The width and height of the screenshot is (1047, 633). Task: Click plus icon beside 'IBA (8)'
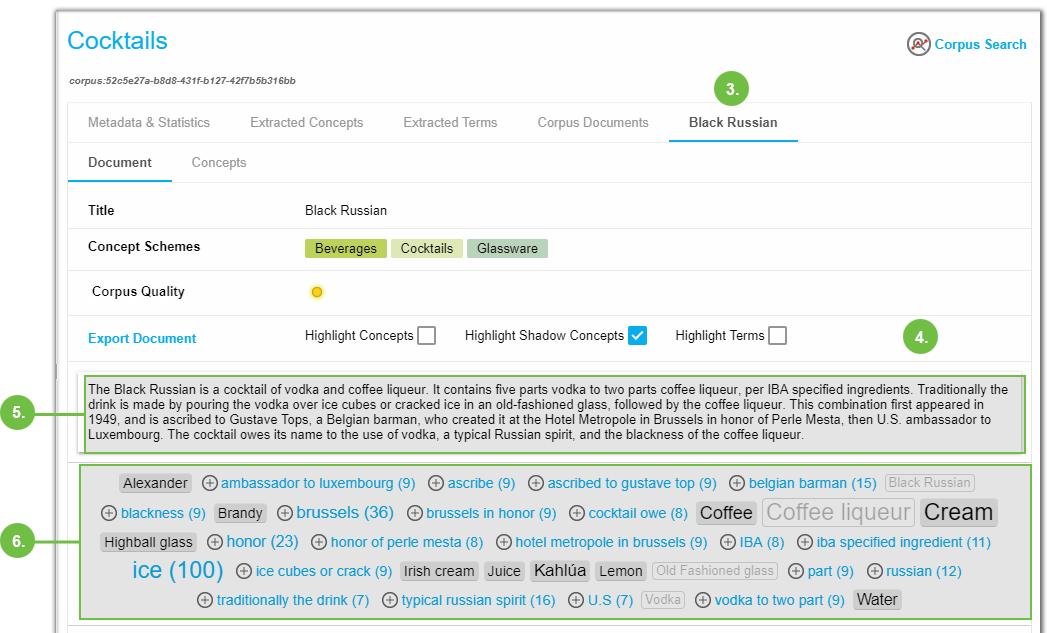click(x=728, y=542)
